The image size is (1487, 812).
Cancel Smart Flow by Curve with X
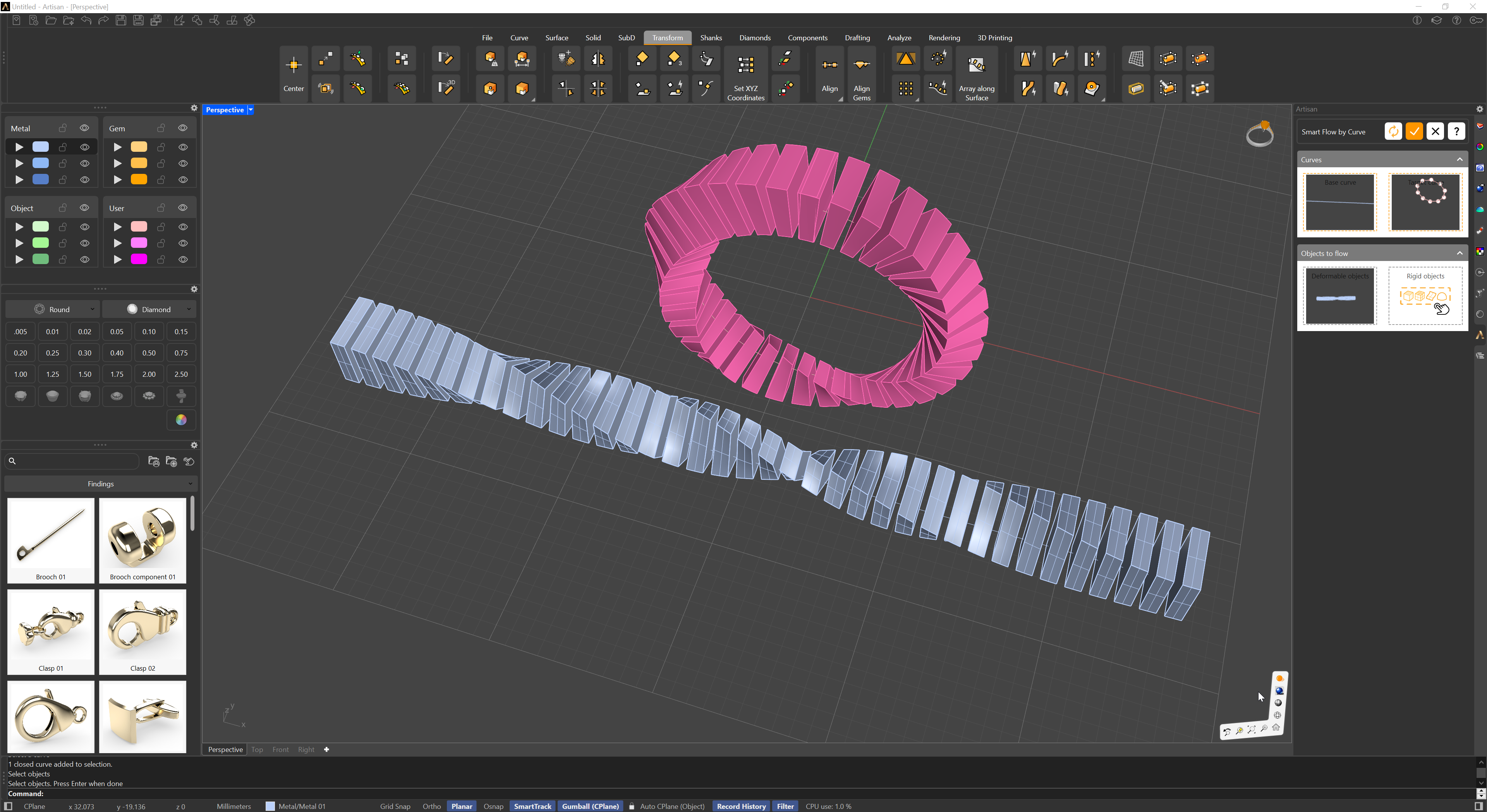[x=1435, y=132]
